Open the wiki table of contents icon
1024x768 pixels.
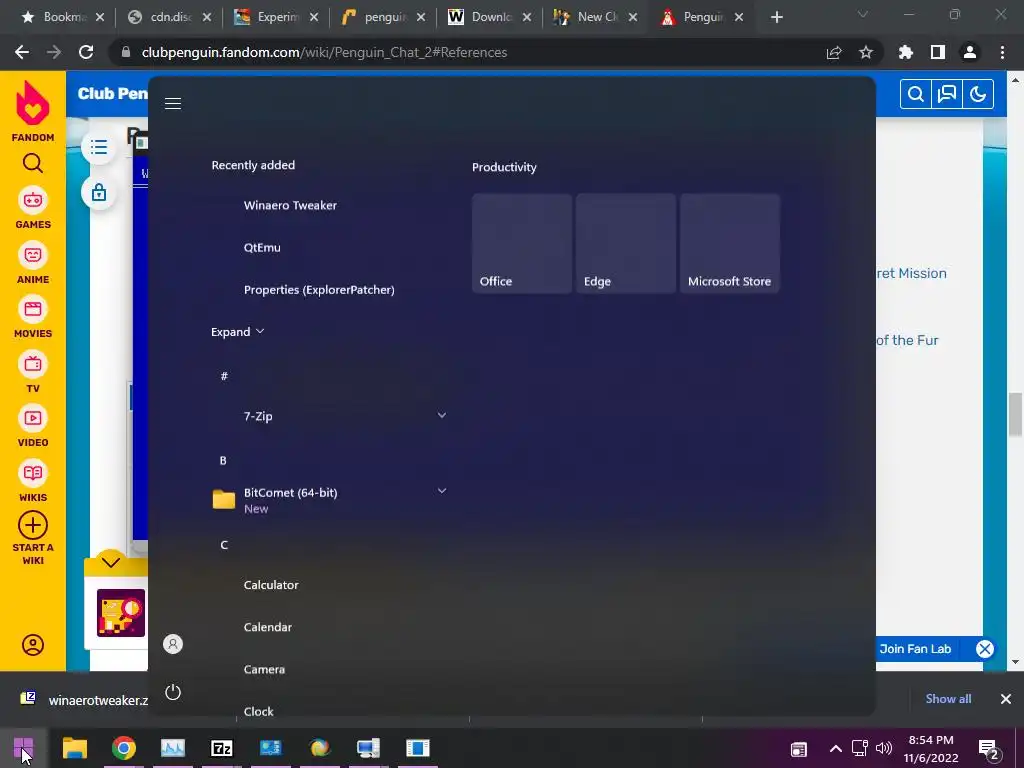[x=99, y=148]
